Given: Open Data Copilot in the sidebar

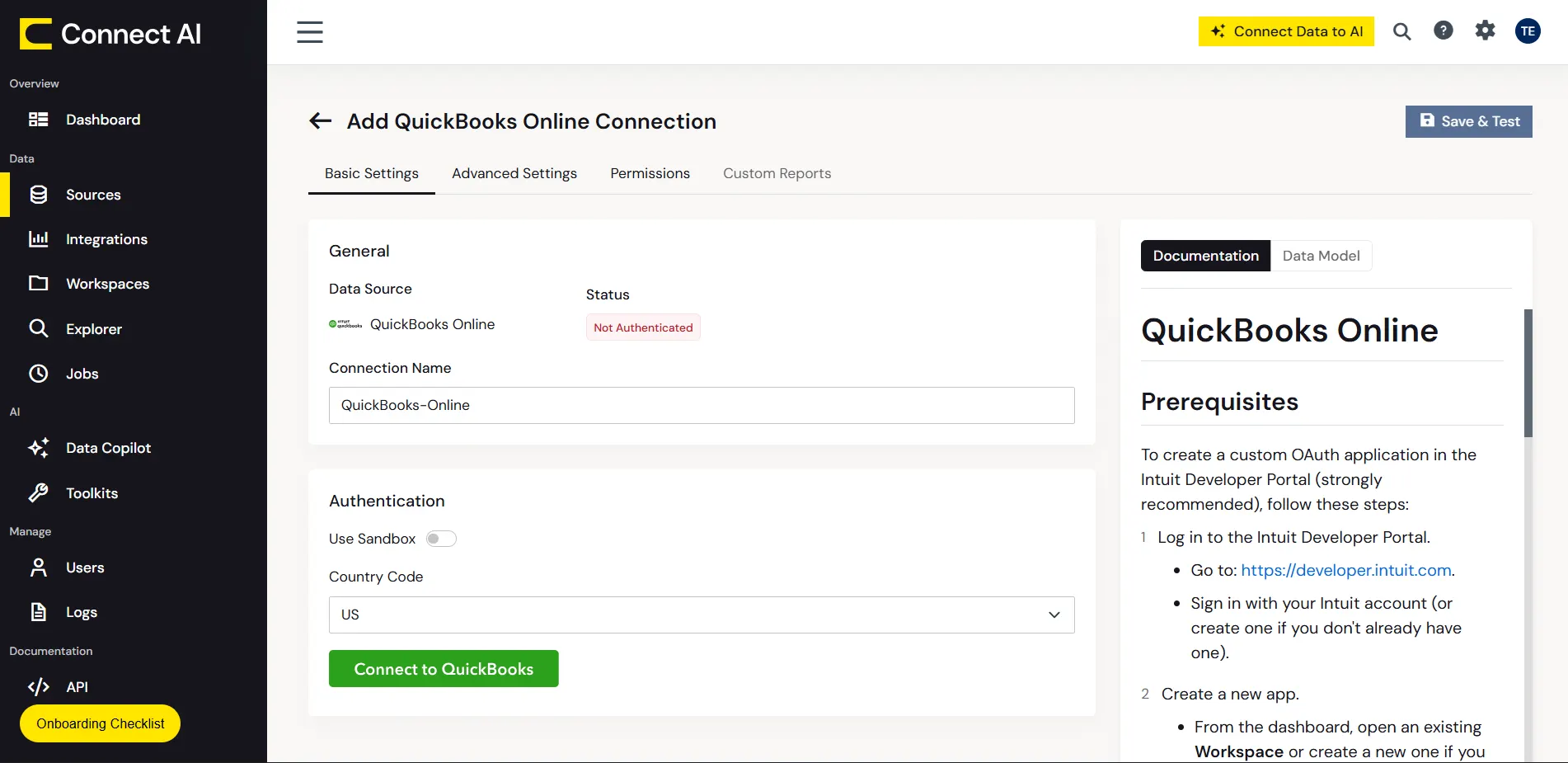Looking at the screenshot, I should click(x=134, y=448).
